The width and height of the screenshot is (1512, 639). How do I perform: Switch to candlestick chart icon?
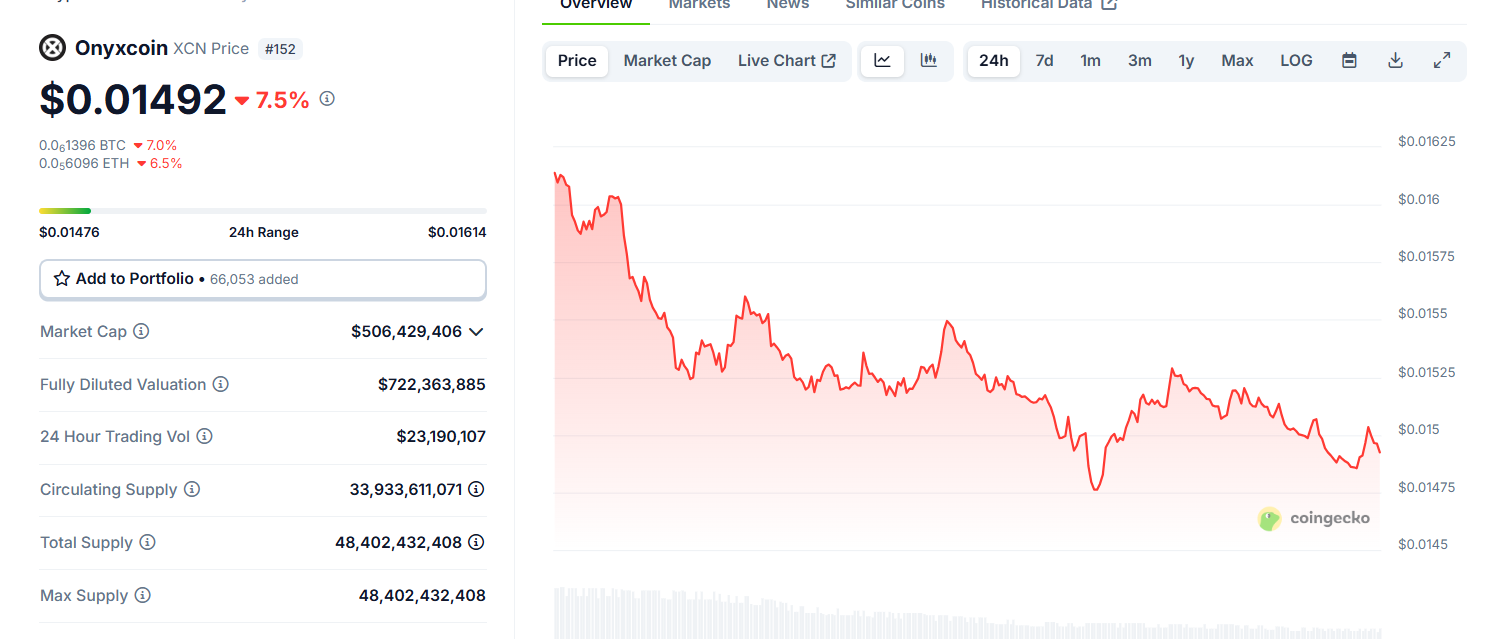pos(929,61)
